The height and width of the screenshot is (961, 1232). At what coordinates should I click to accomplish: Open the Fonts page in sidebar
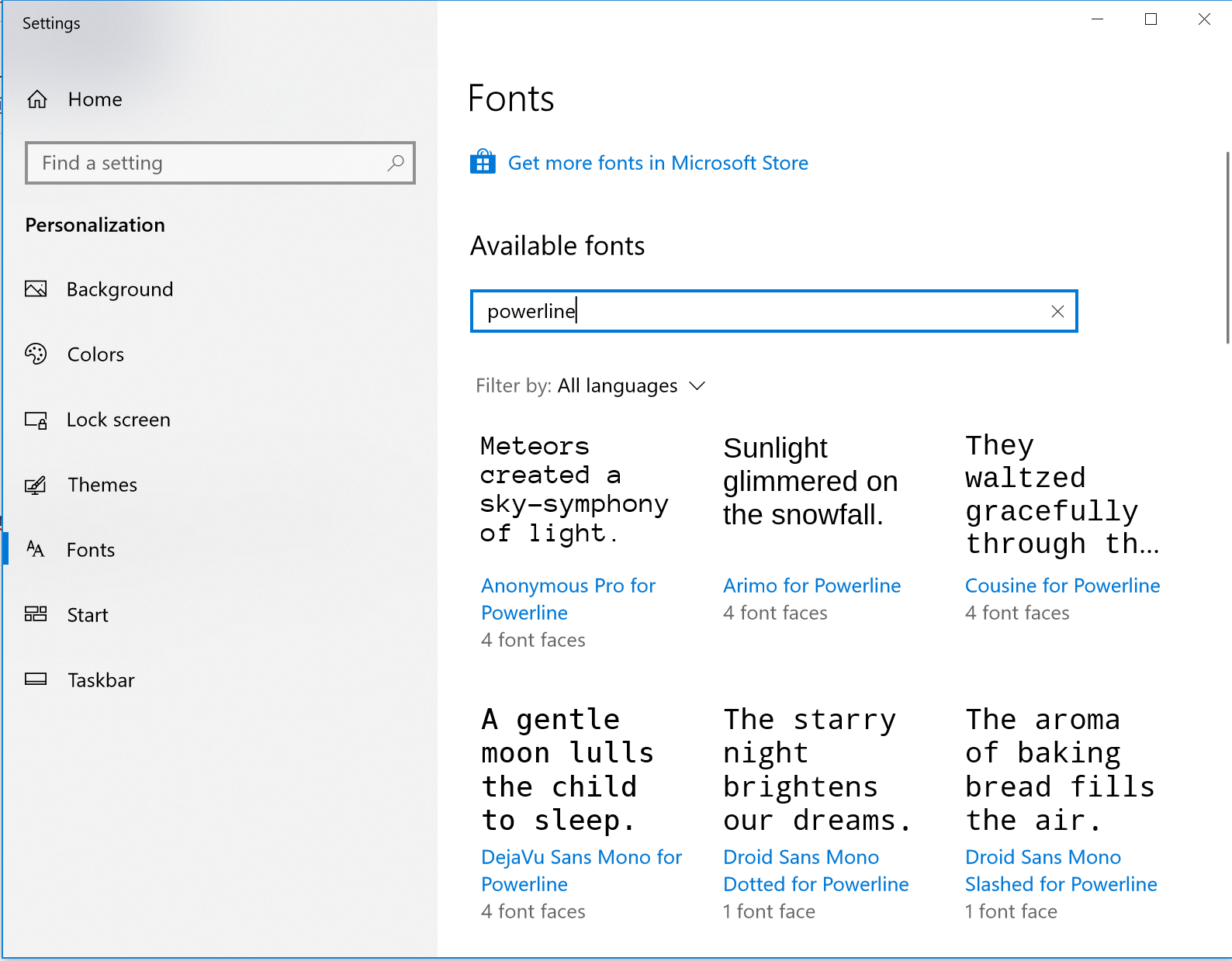pyautogui.click(x=90, y=550)
